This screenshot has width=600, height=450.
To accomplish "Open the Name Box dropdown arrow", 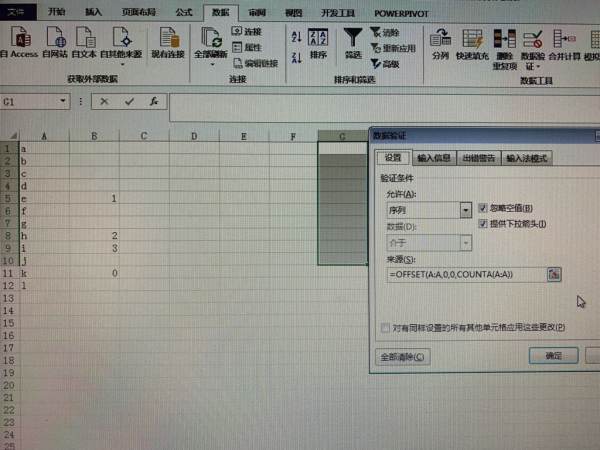I will click(65, 102).
